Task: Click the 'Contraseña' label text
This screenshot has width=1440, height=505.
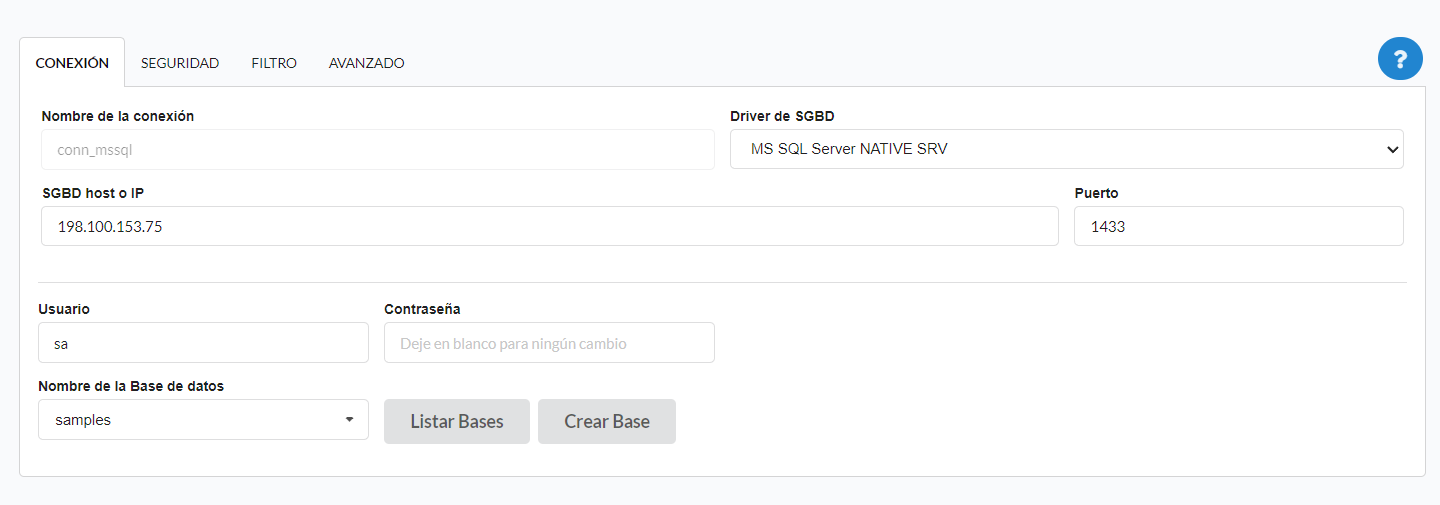Action: pos(422,309)
